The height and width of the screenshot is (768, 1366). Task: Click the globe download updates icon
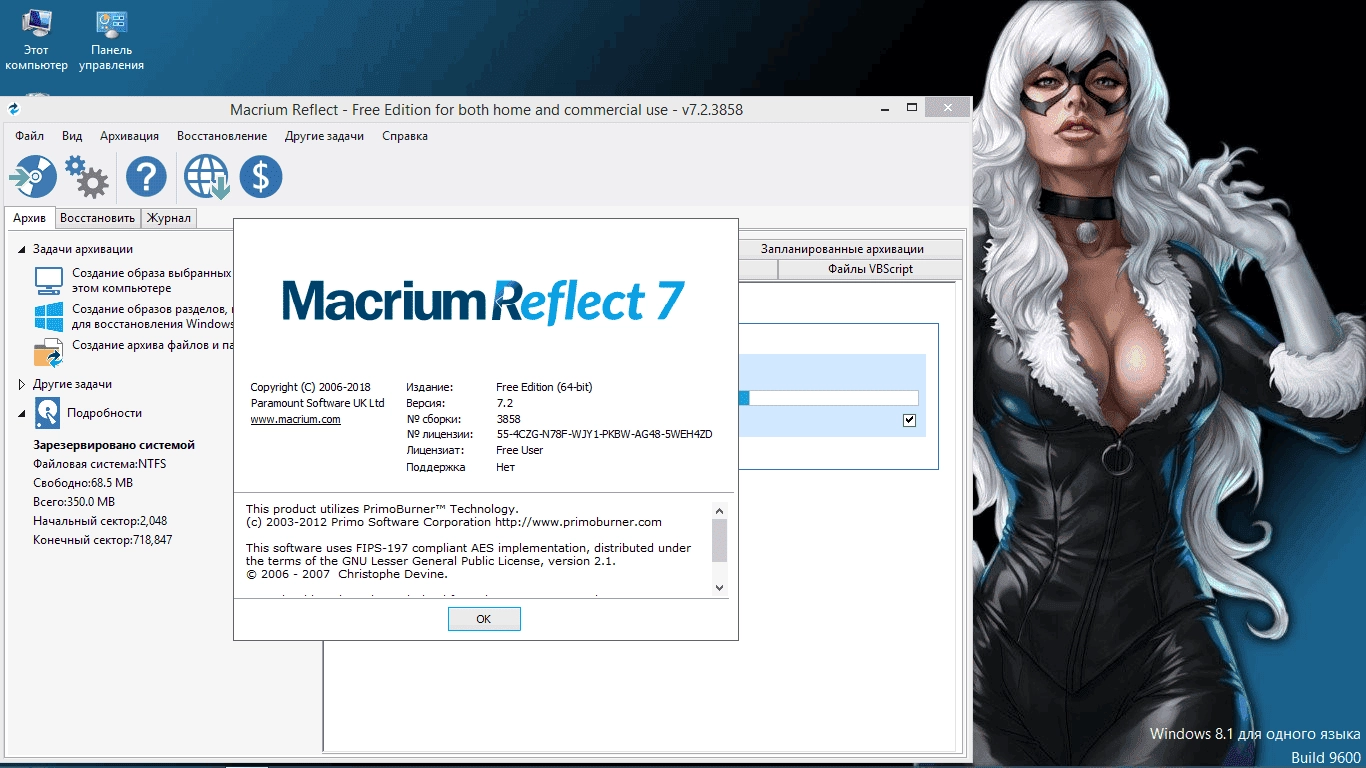(x=207, y=178)
